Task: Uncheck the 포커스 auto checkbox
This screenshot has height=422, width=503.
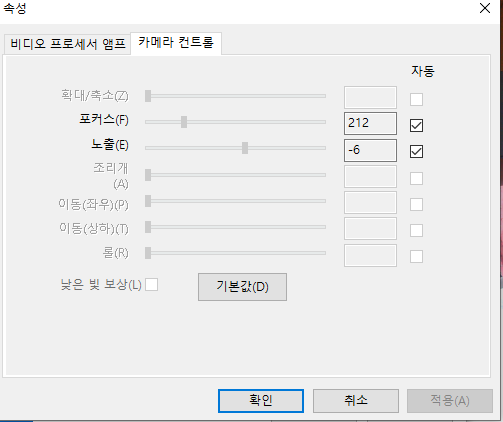Action: (416, 125)
